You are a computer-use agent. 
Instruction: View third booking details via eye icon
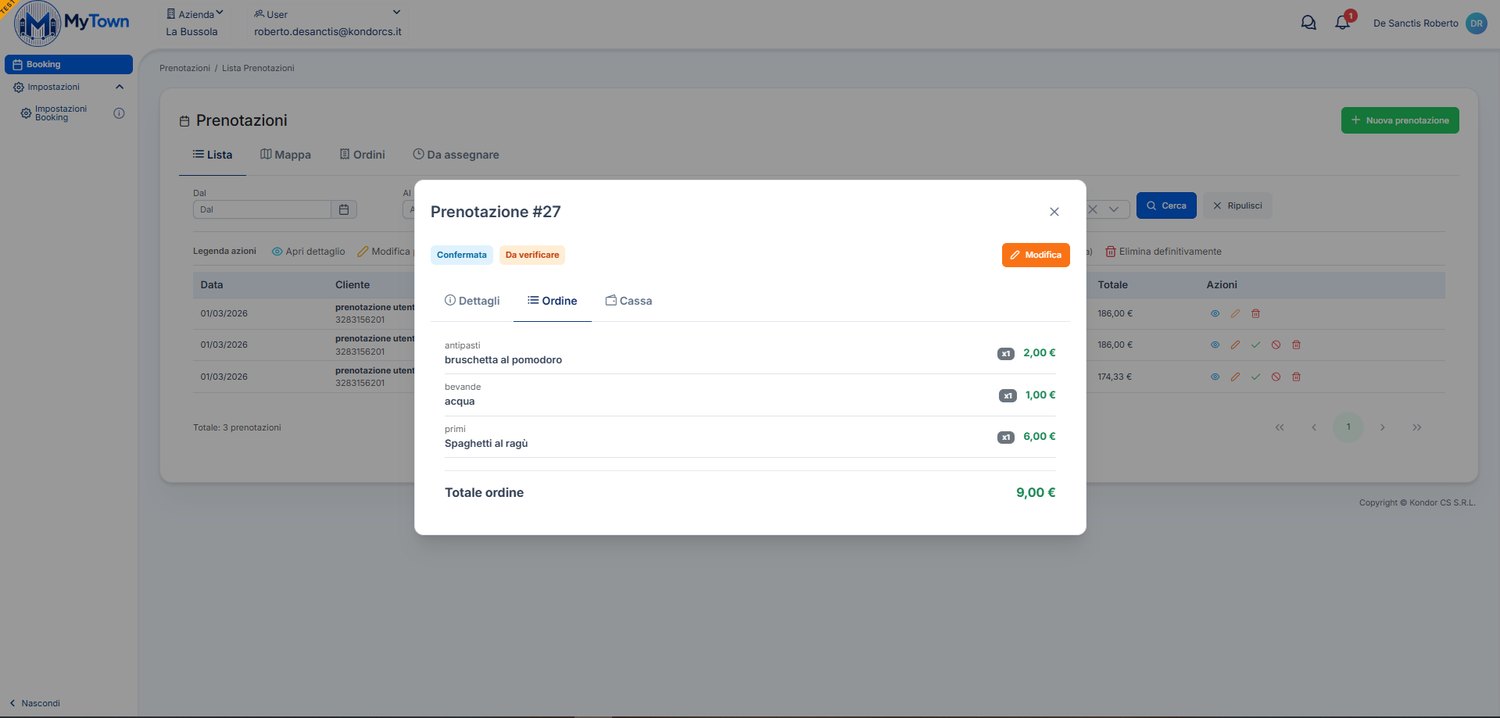(x=1215, y=377)
